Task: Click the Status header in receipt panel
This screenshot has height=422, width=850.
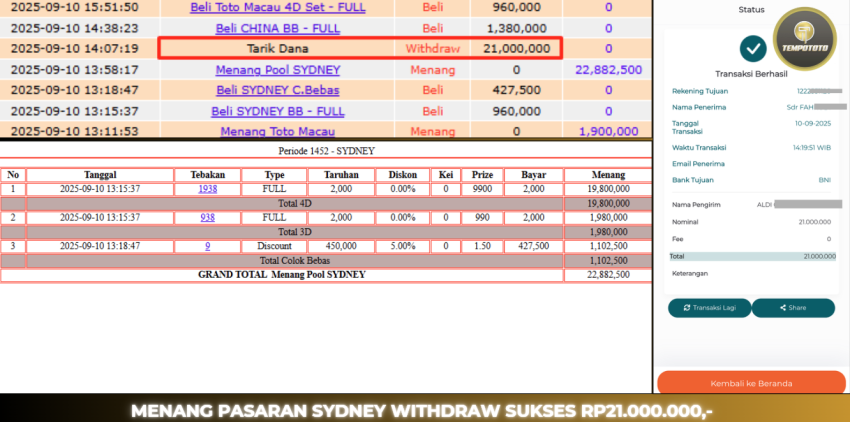Action: [x=751, y=10]
